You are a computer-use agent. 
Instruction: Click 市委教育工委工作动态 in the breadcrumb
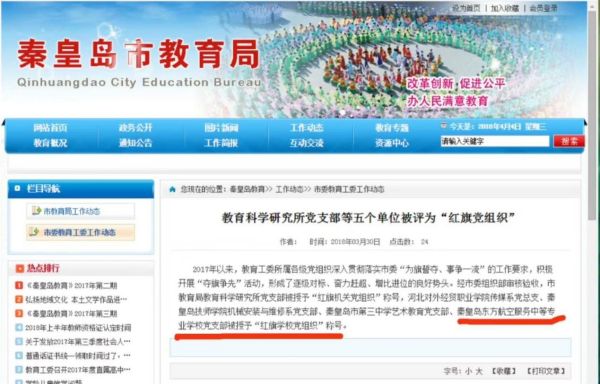pyautogui.click(x=349, y=189)
